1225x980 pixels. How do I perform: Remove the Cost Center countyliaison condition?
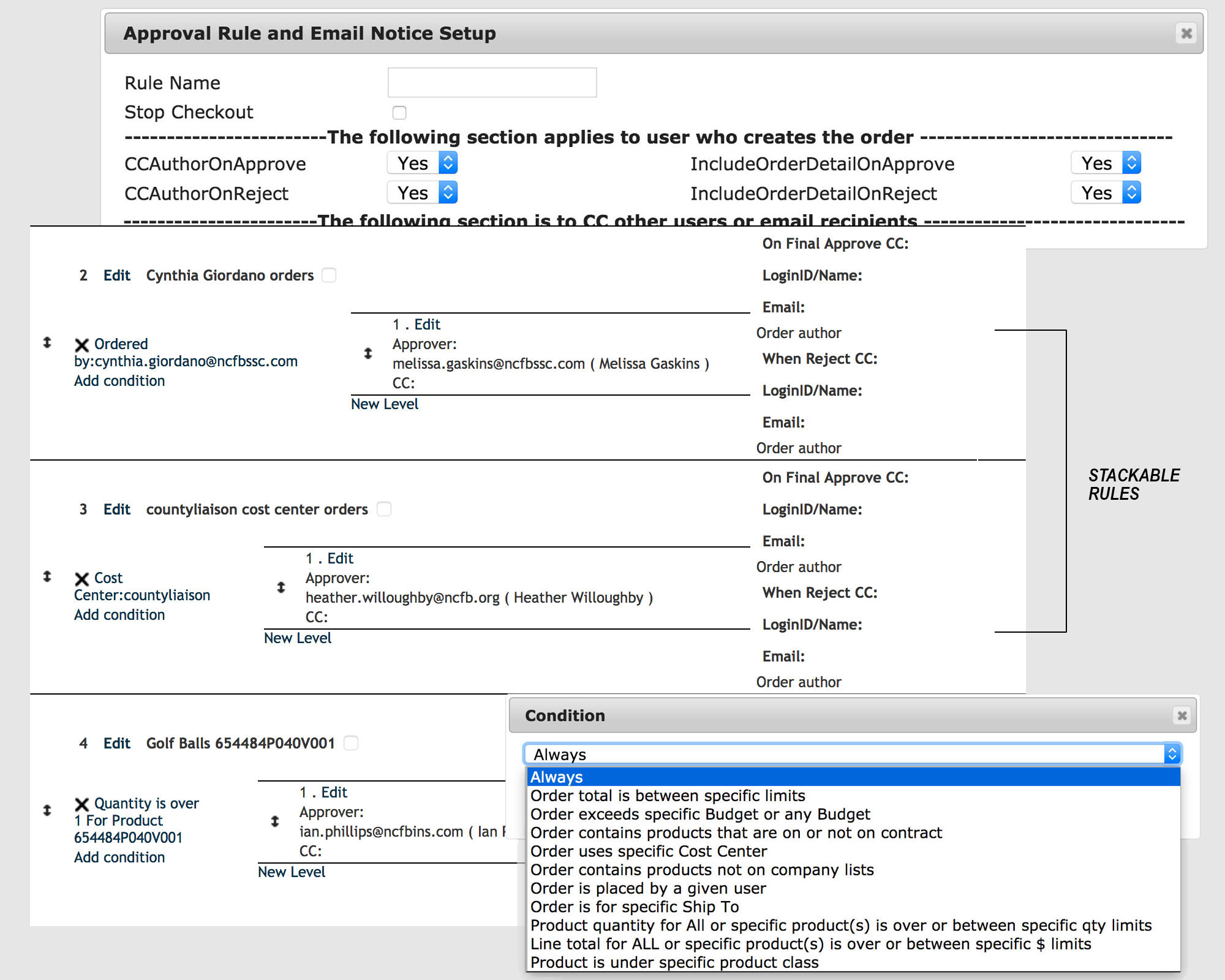81,579
